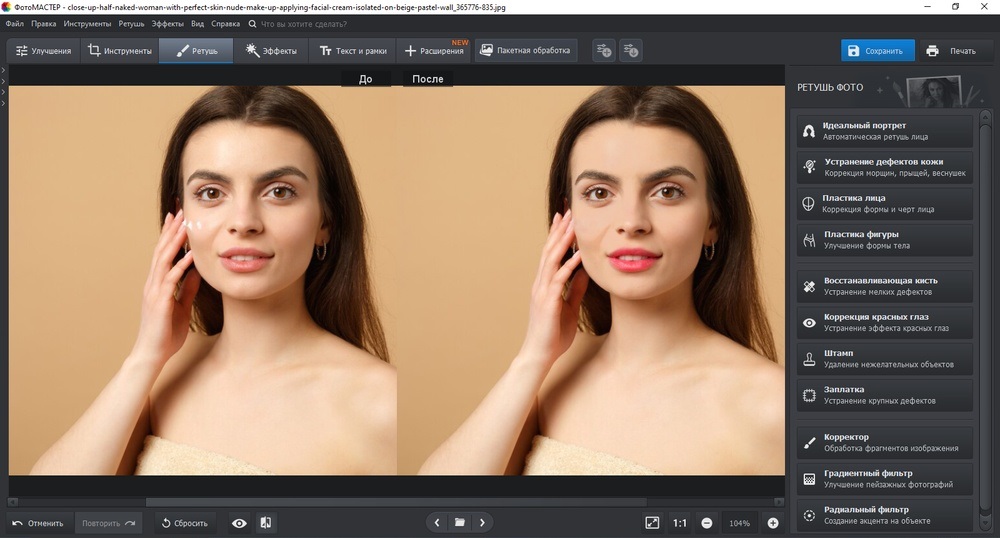Pick the Штамп clone stamp tool
Screen dimensions: 1000x538
pyautogui.click(x=884, y=359)
